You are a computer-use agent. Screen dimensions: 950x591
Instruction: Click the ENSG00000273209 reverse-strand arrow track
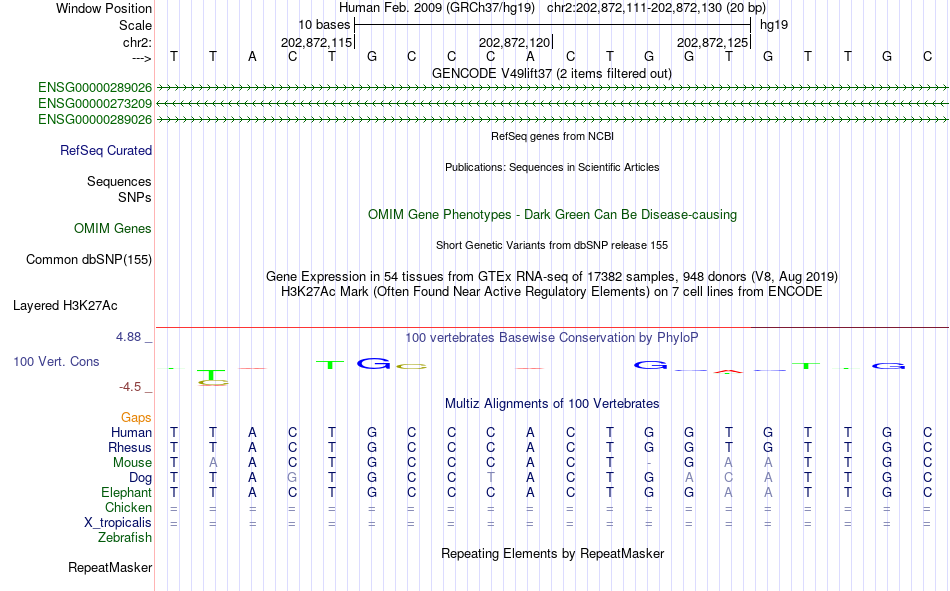click(552, 104)
